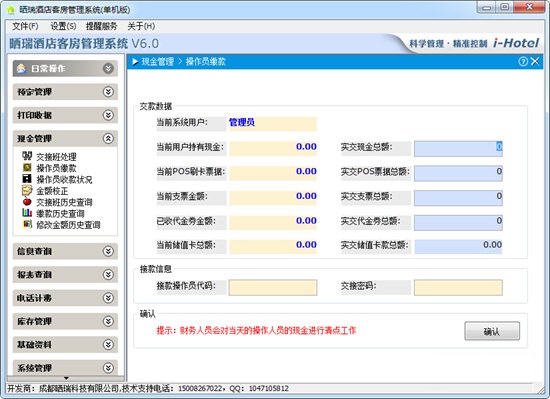
Task: Click the 当前储值卡总额 value field
Action: pos(273,246)
